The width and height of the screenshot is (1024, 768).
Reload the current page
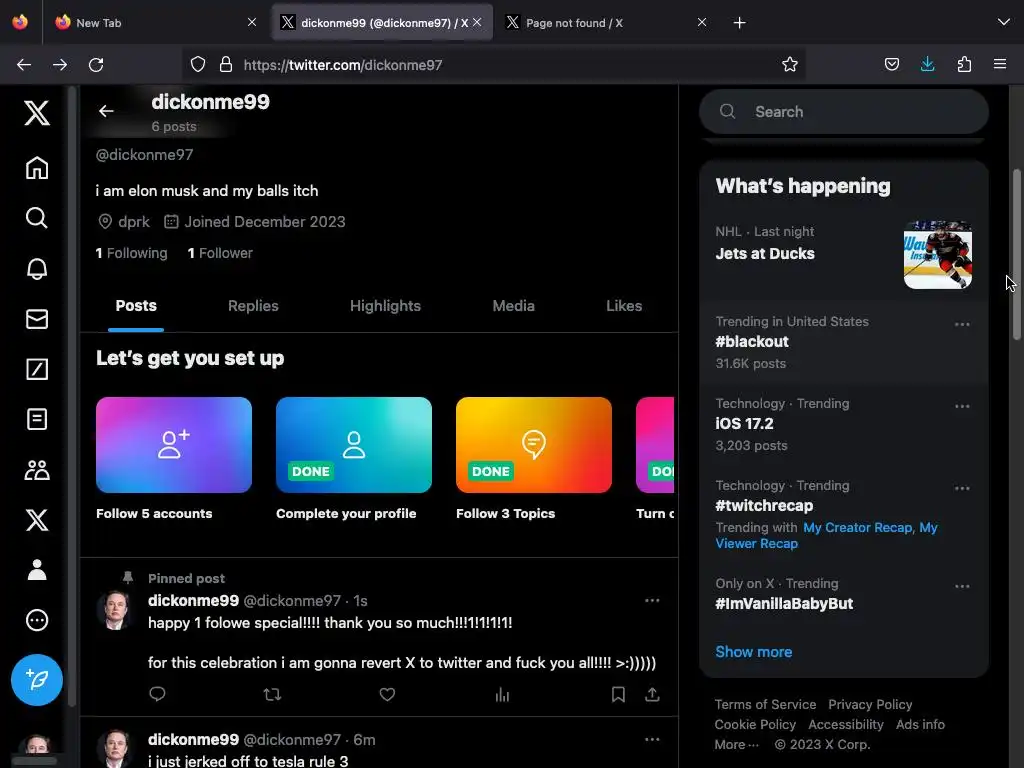click(96, 65)
